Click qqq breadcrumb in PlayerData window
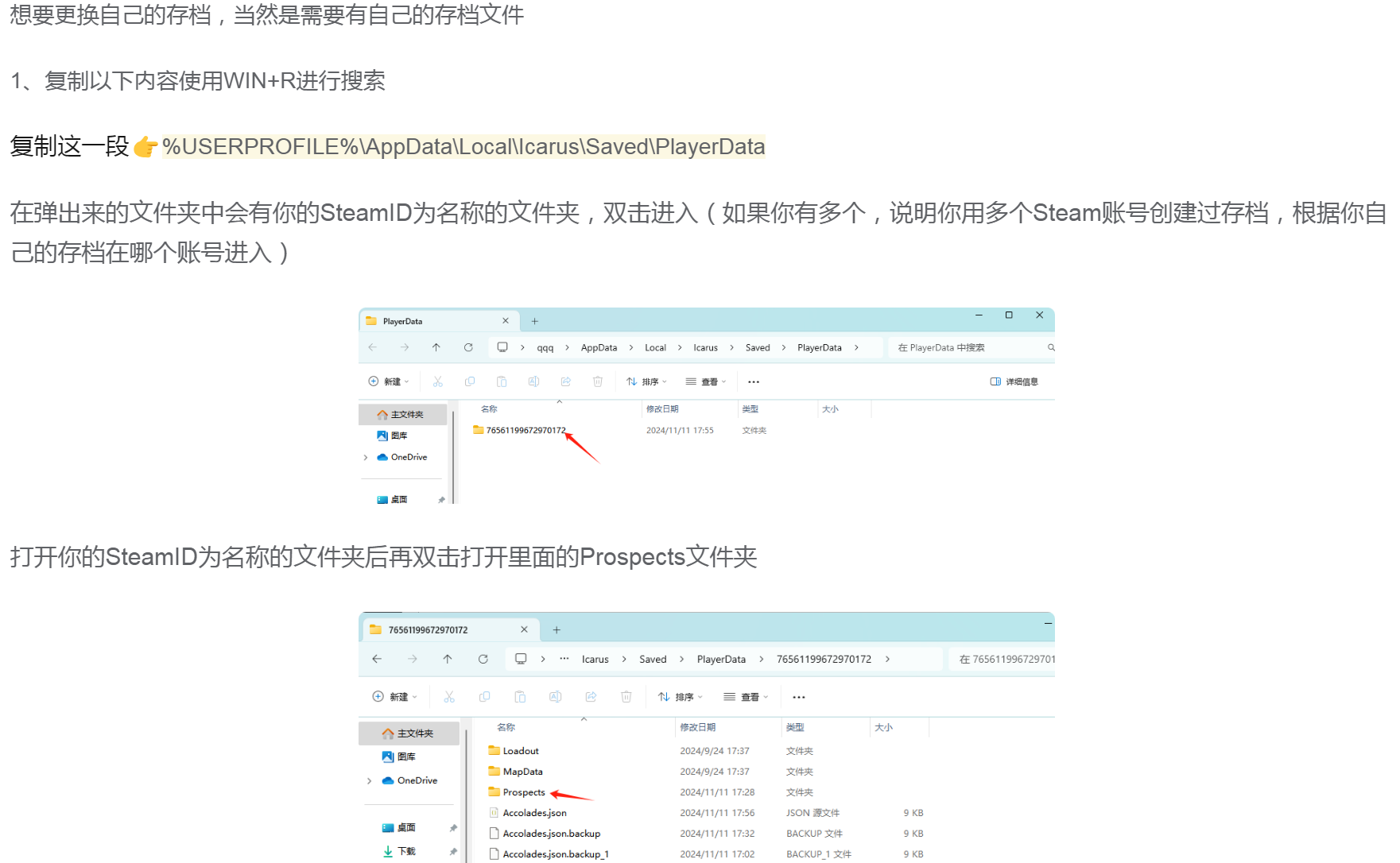Image resolution: width=1400 pixels, height=863 pixels. [545, 348]
